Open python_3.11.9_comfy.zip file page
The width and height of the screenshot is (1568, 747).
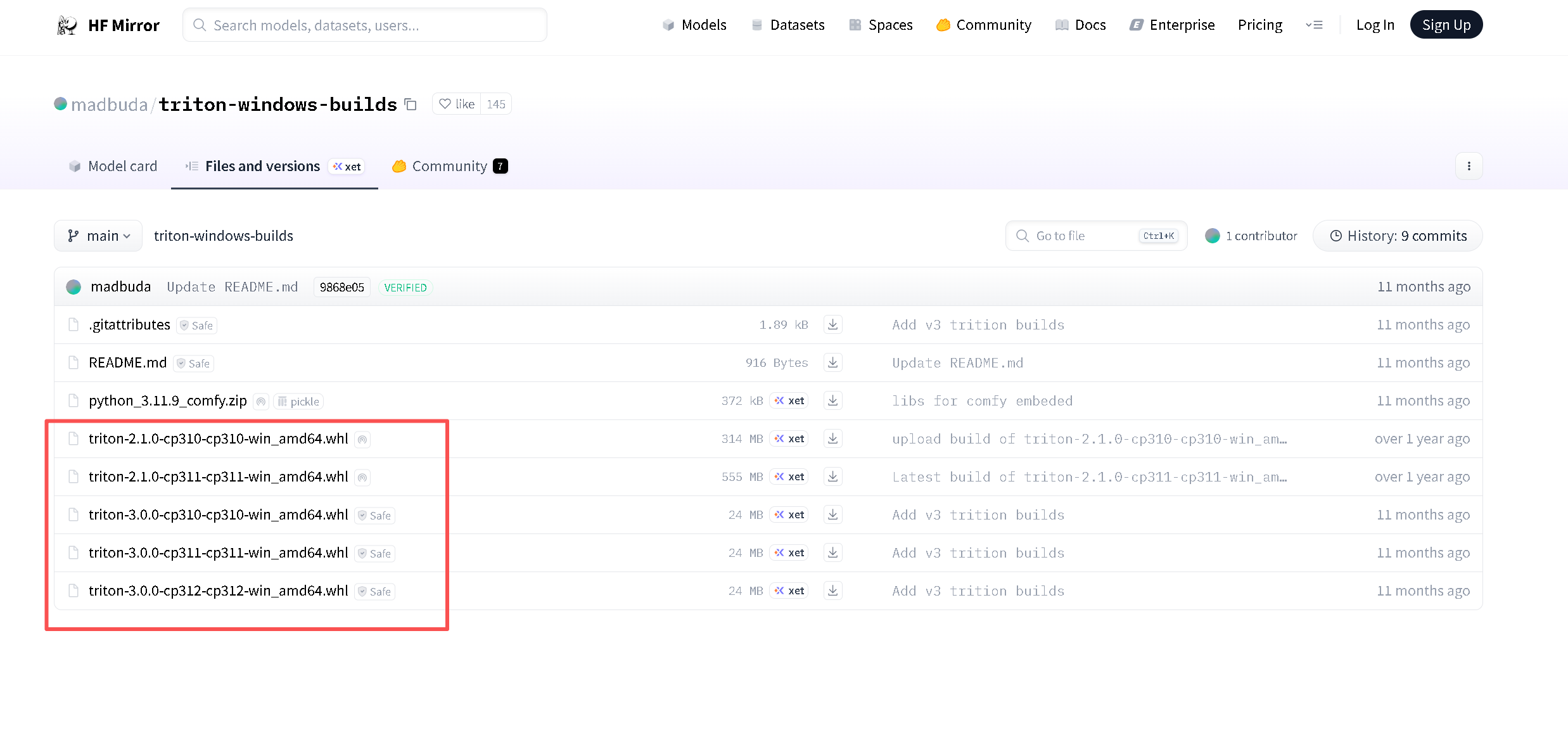[x=168, y=400]
